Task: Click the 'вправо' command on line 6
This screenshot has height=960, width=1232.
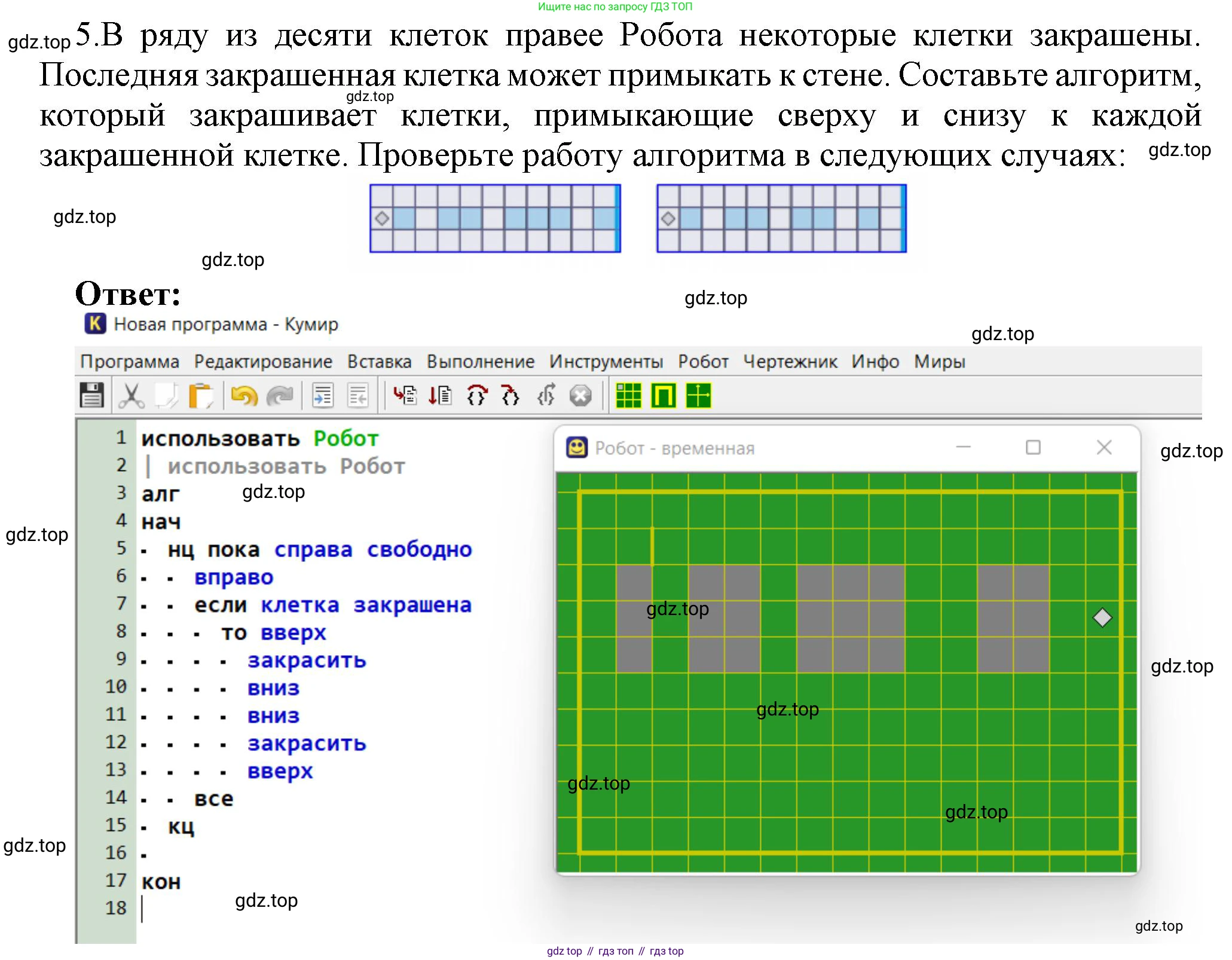Action: (234, 577)
